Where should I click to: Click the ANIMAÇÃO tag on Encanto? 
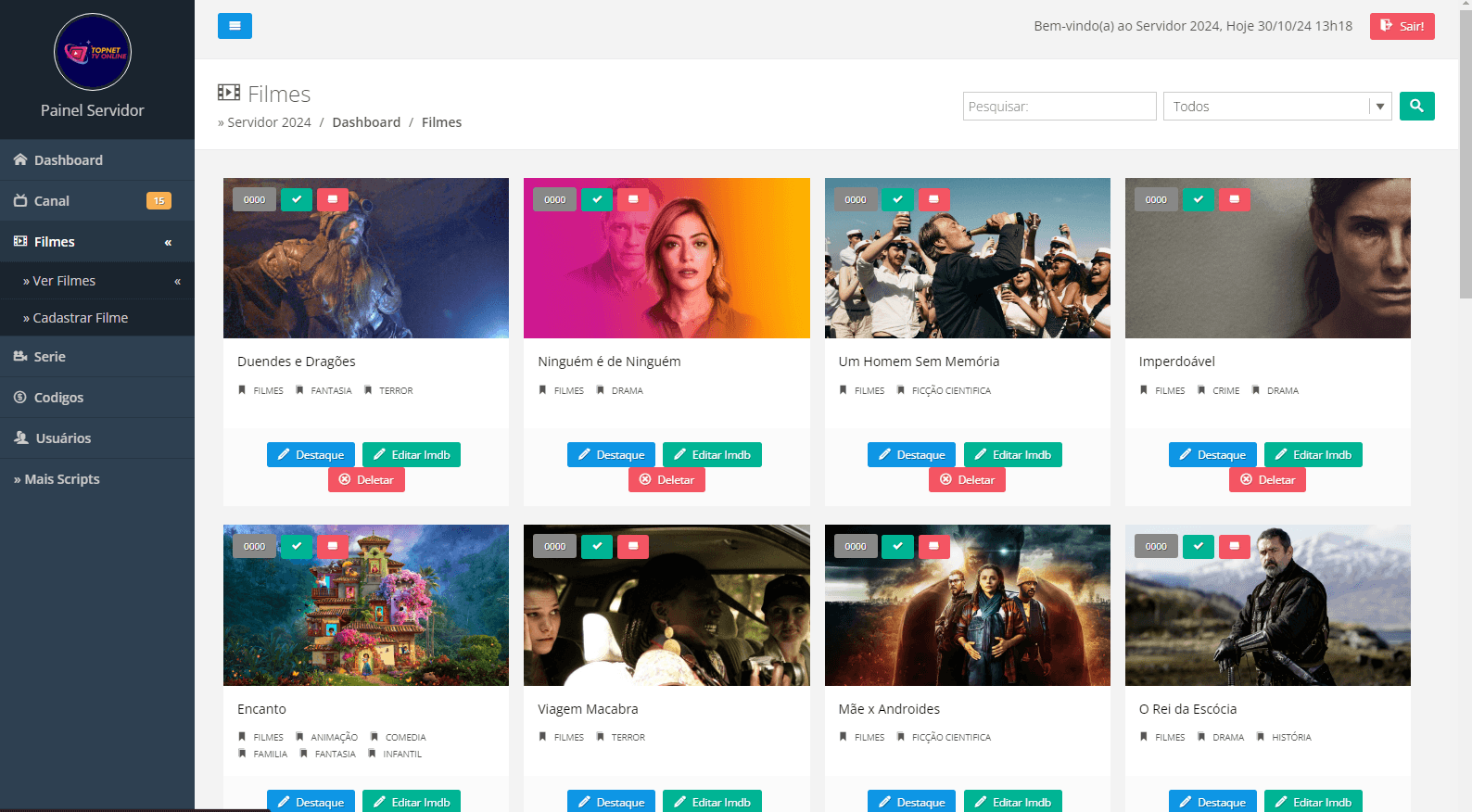(x=334, y=738)
